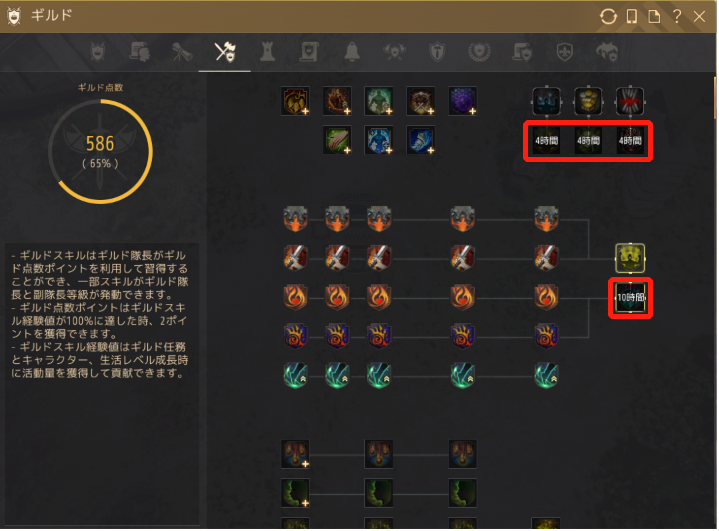The height and width of the screenshot is (531, 719).
Task: Click the first flame skill in row
Action: pos(295,298)
